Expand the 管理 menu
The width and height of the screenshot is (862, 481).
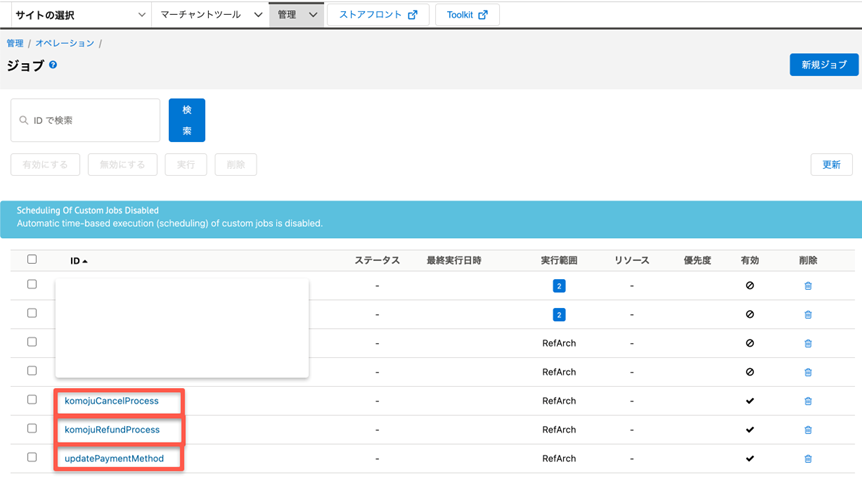tap(297, 15)
